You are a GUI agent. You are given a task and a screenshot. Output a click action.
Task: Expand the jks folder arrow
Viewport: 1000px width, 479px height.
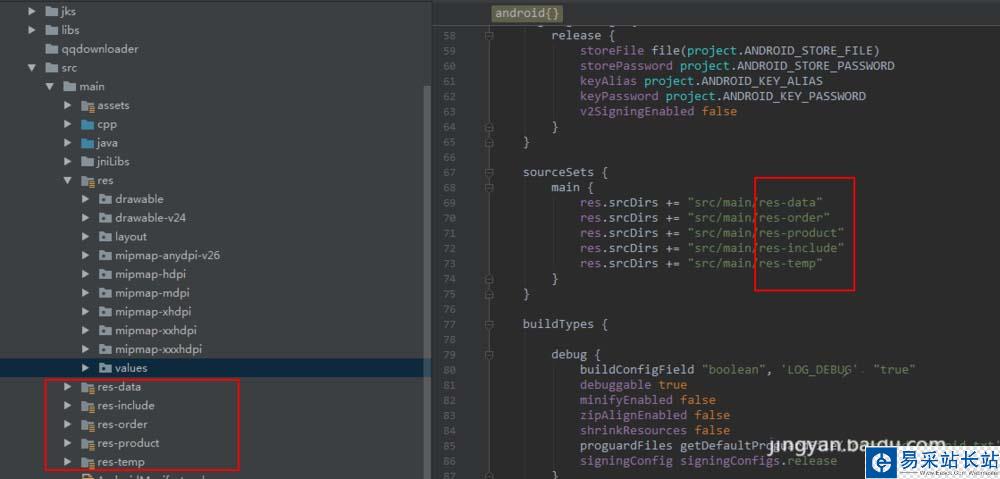point(31,11)
